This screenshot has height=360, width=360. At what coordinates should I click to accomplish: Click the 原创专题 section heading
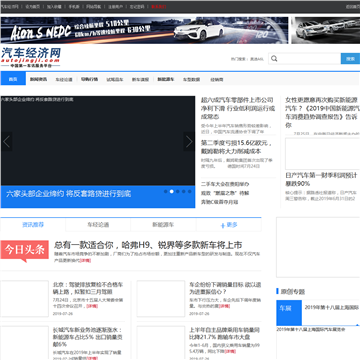[x=293, y=292]
